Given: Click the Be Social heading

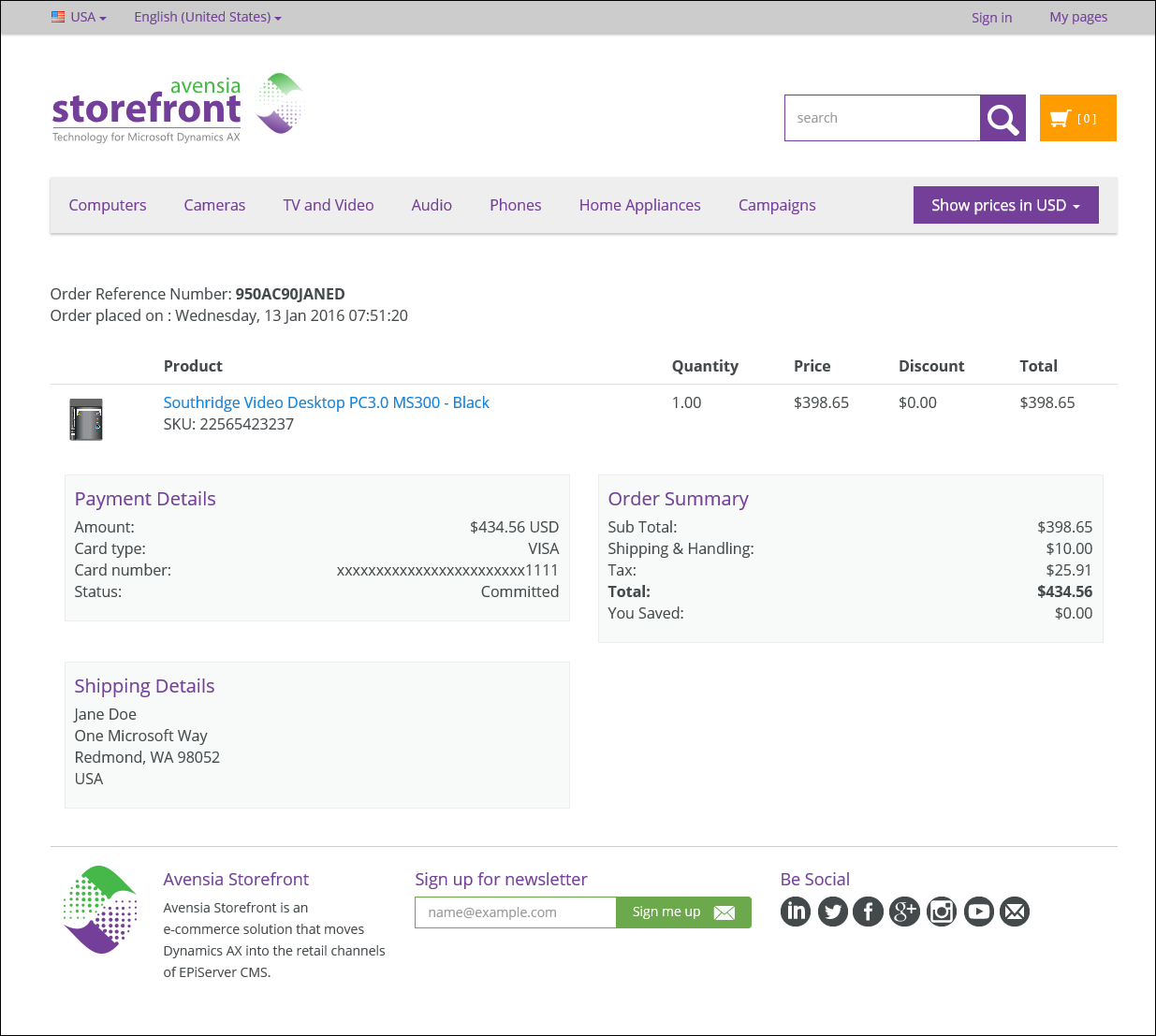Looking at the screenshot, I should [x=814, y=879].
